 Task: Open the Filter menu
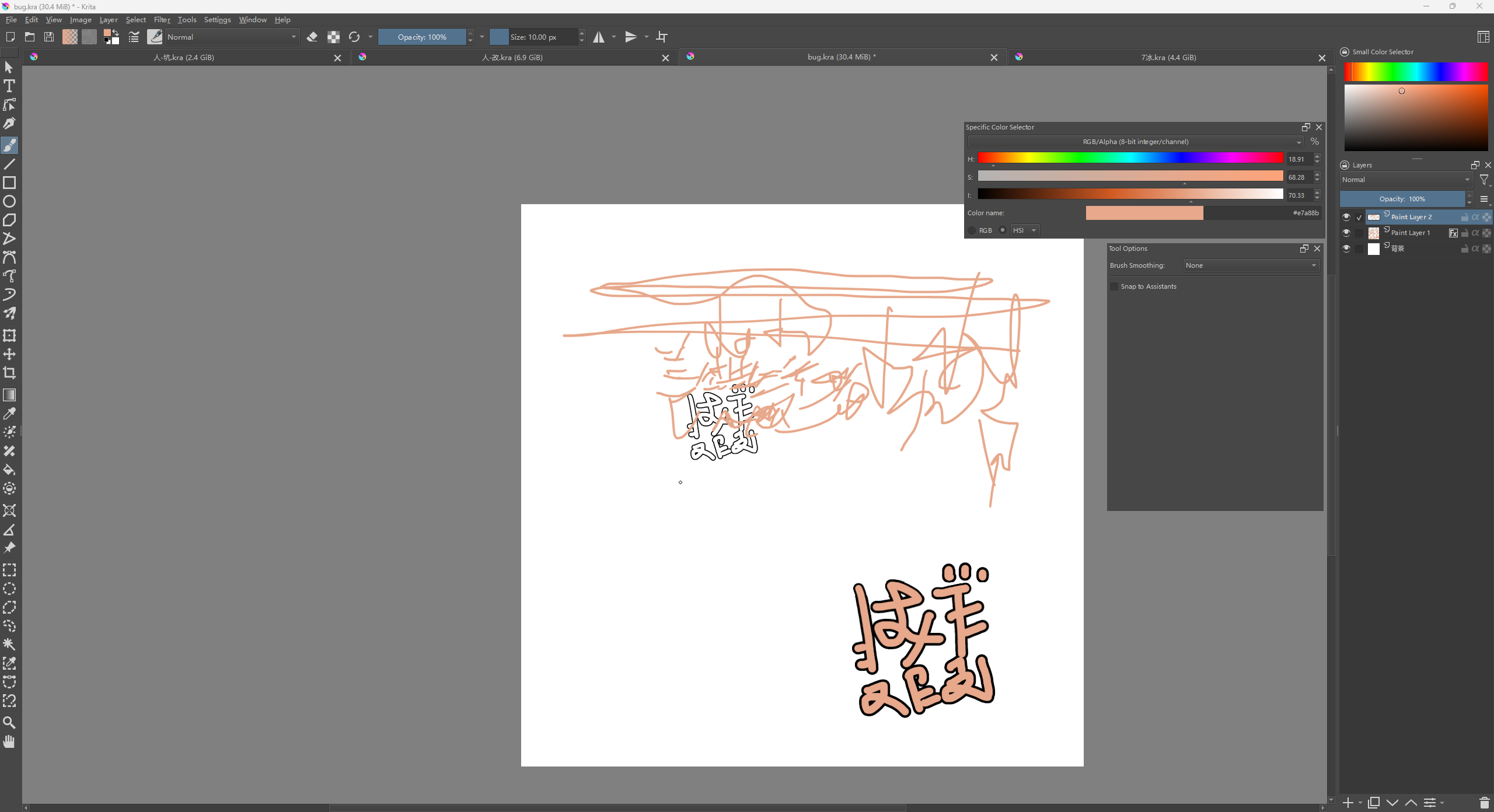[162, 20]
